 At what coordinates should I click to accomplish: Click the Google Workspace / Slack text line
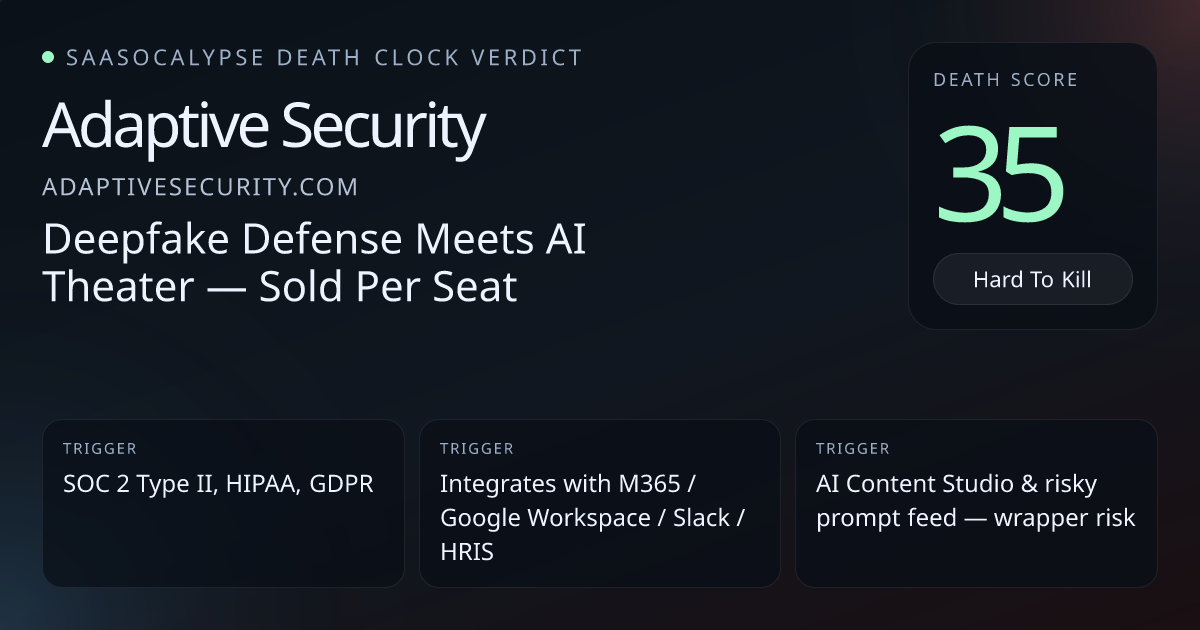592,518
